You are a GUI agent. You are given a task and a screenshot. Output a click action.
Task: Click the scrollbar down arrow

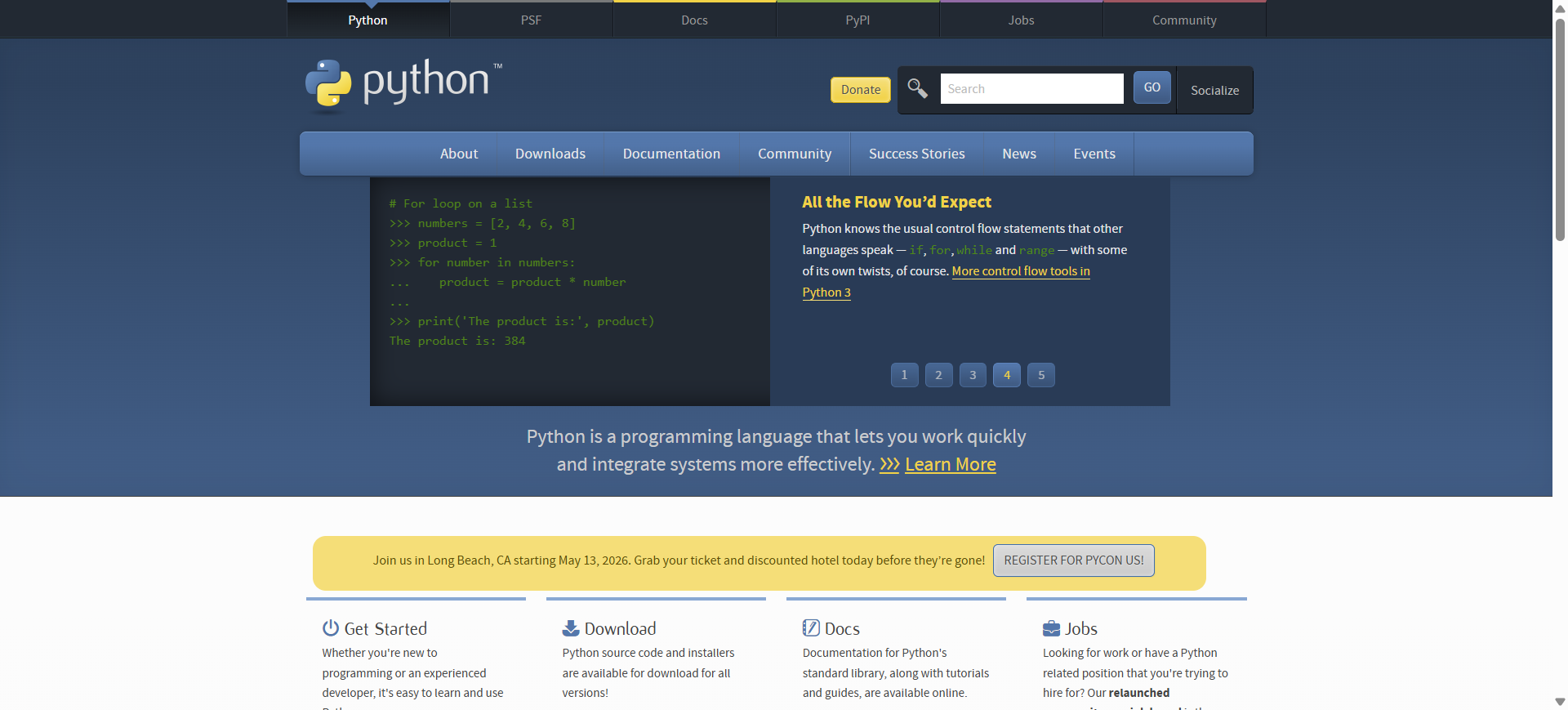pos(1560,702)
